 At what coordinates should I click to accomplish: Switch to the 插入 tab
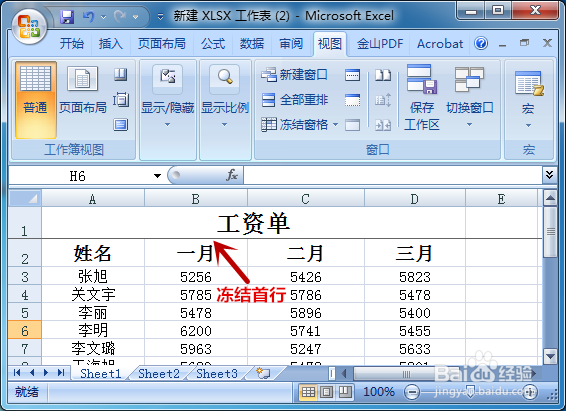point(111,44)
